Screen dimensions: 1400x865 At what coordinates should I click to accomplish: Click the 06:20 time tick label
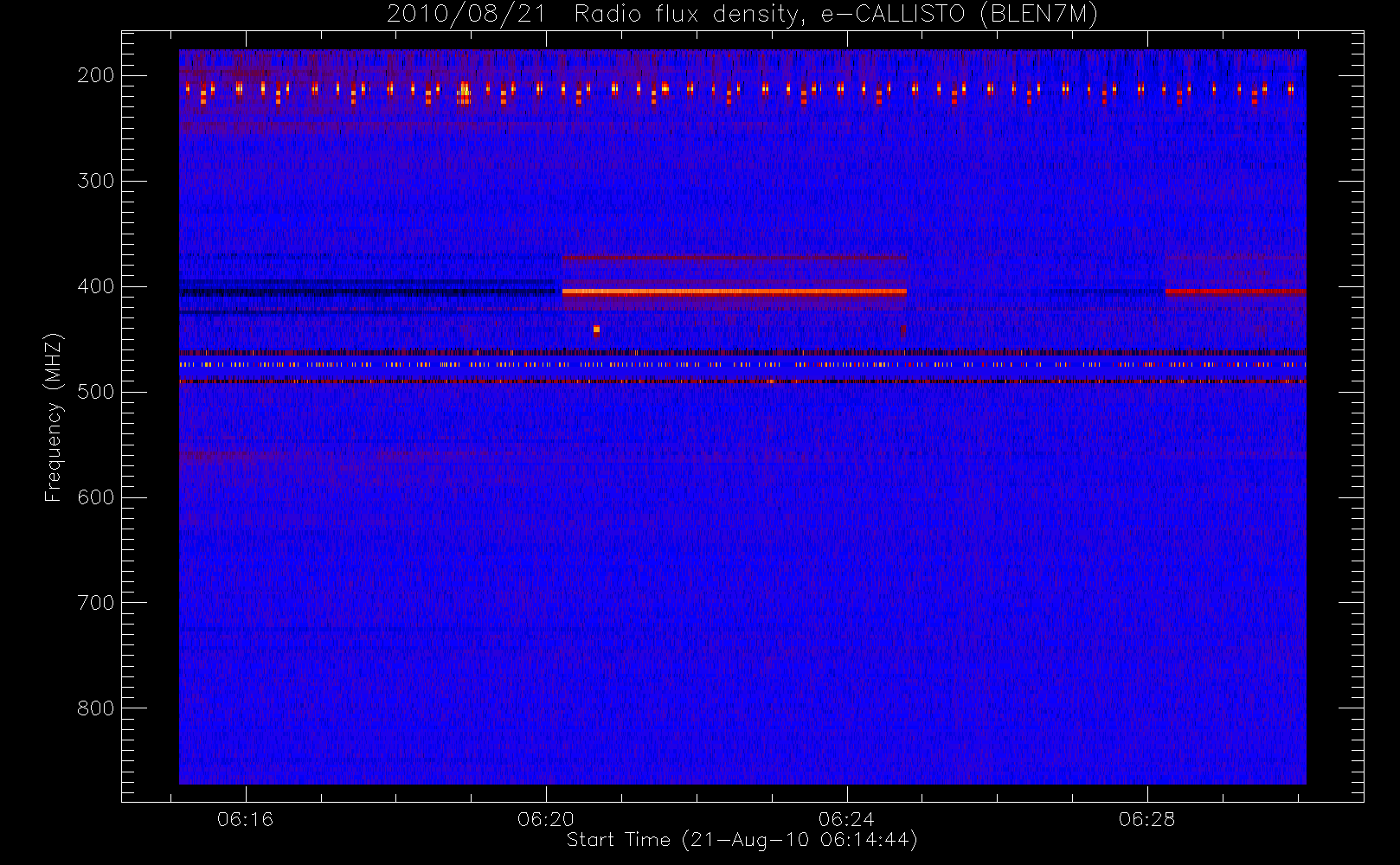[546, 819]
